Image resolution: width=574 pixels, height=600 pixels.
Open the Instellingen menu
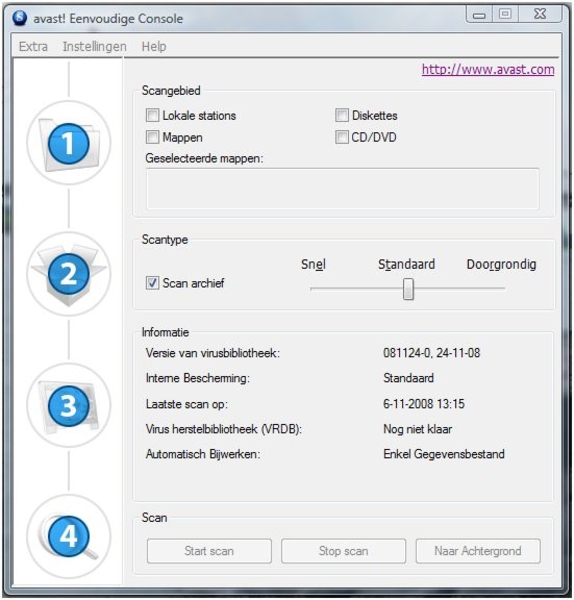[95, 47]
